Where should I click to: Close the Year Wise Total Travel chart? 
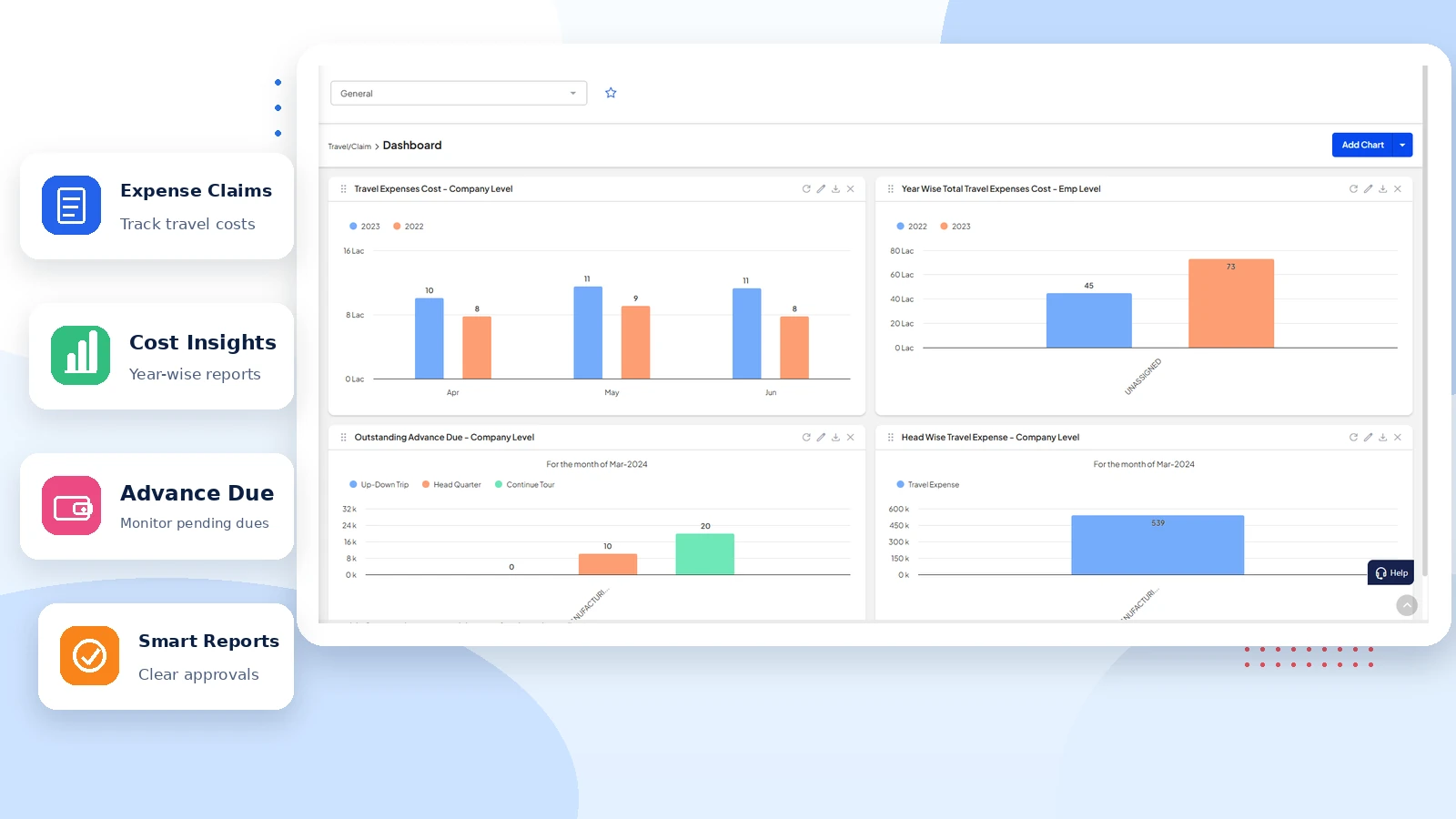pos(1398,189)
